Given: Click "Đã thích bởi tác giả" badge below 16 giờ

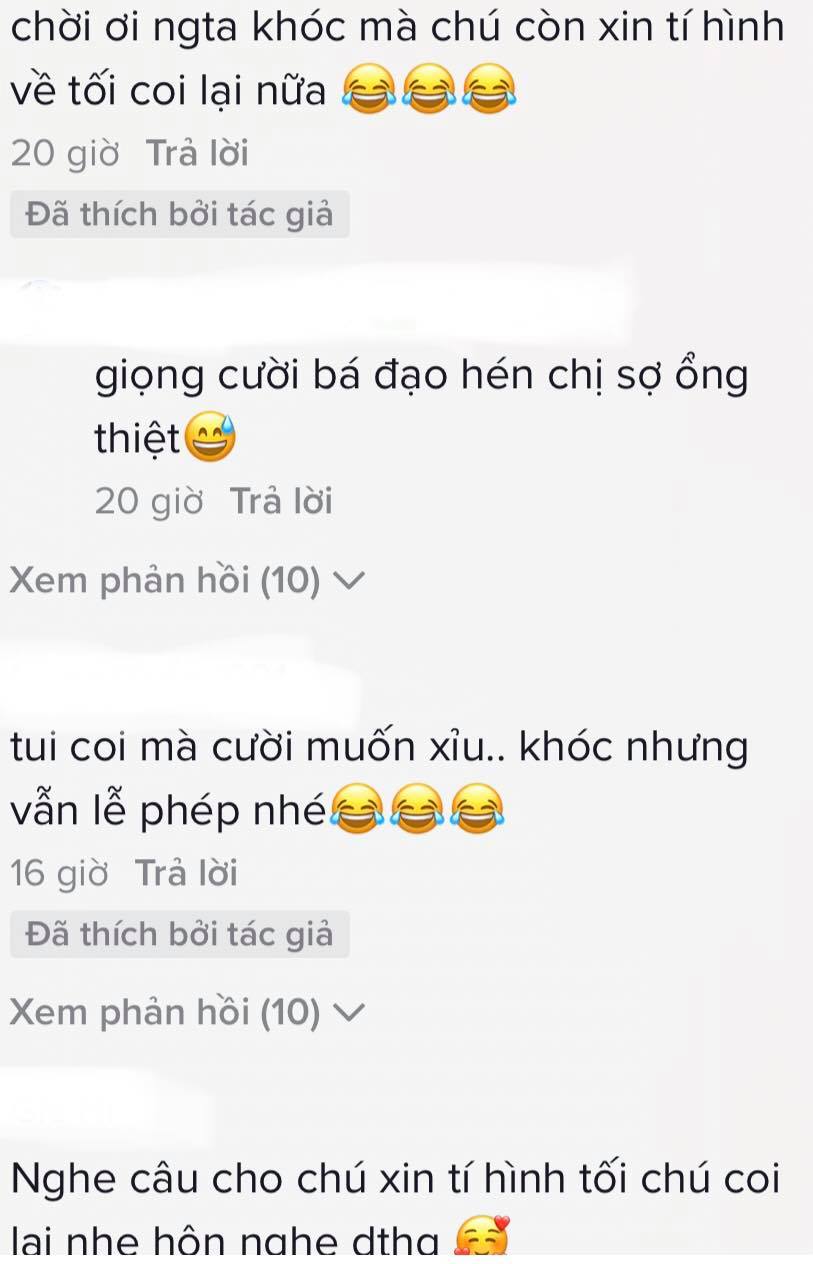Looking at the screenshot, I should pyautogui.click(x=179, y=934).
